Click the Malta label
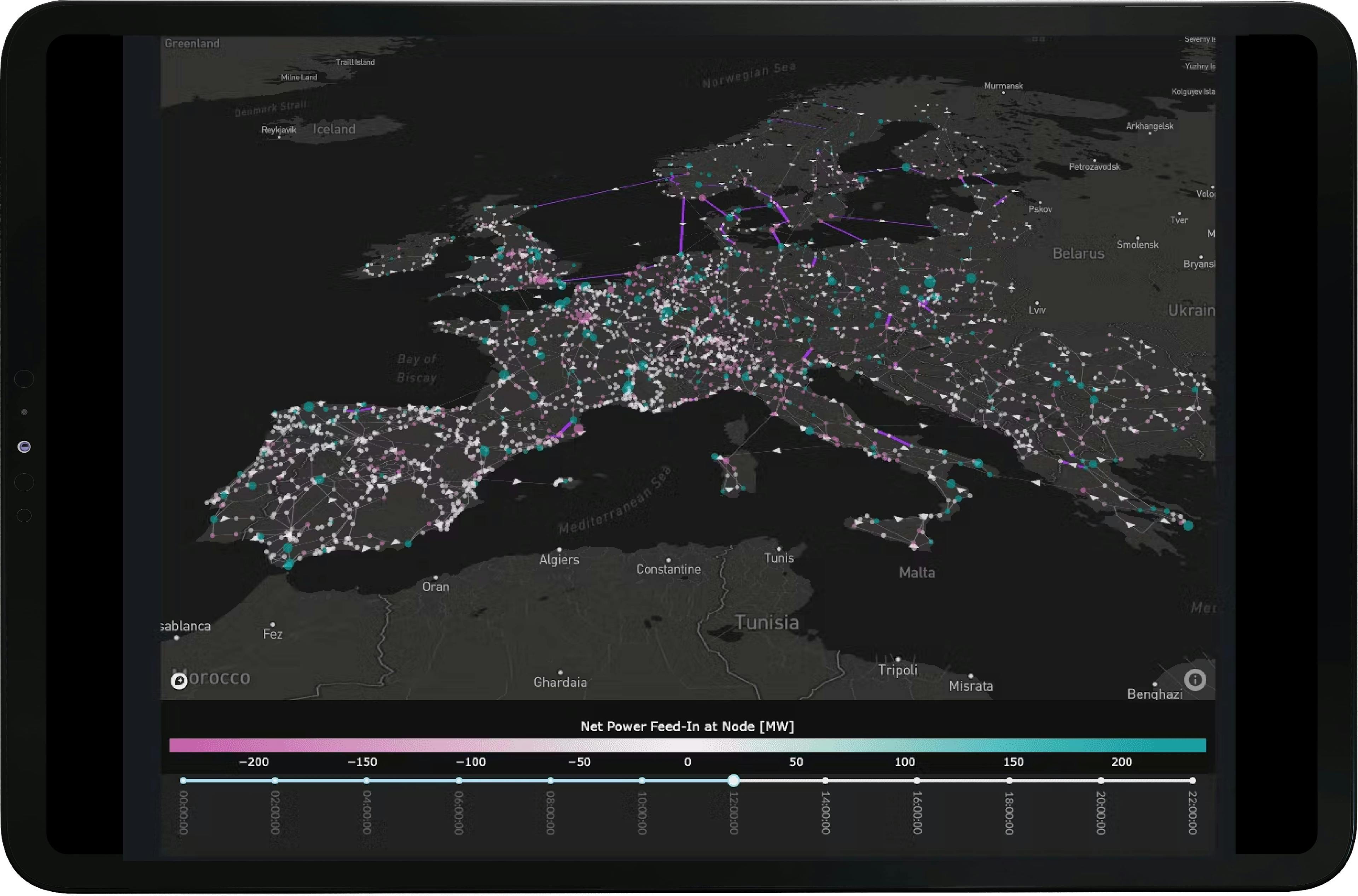 click(x=917, y=573)
